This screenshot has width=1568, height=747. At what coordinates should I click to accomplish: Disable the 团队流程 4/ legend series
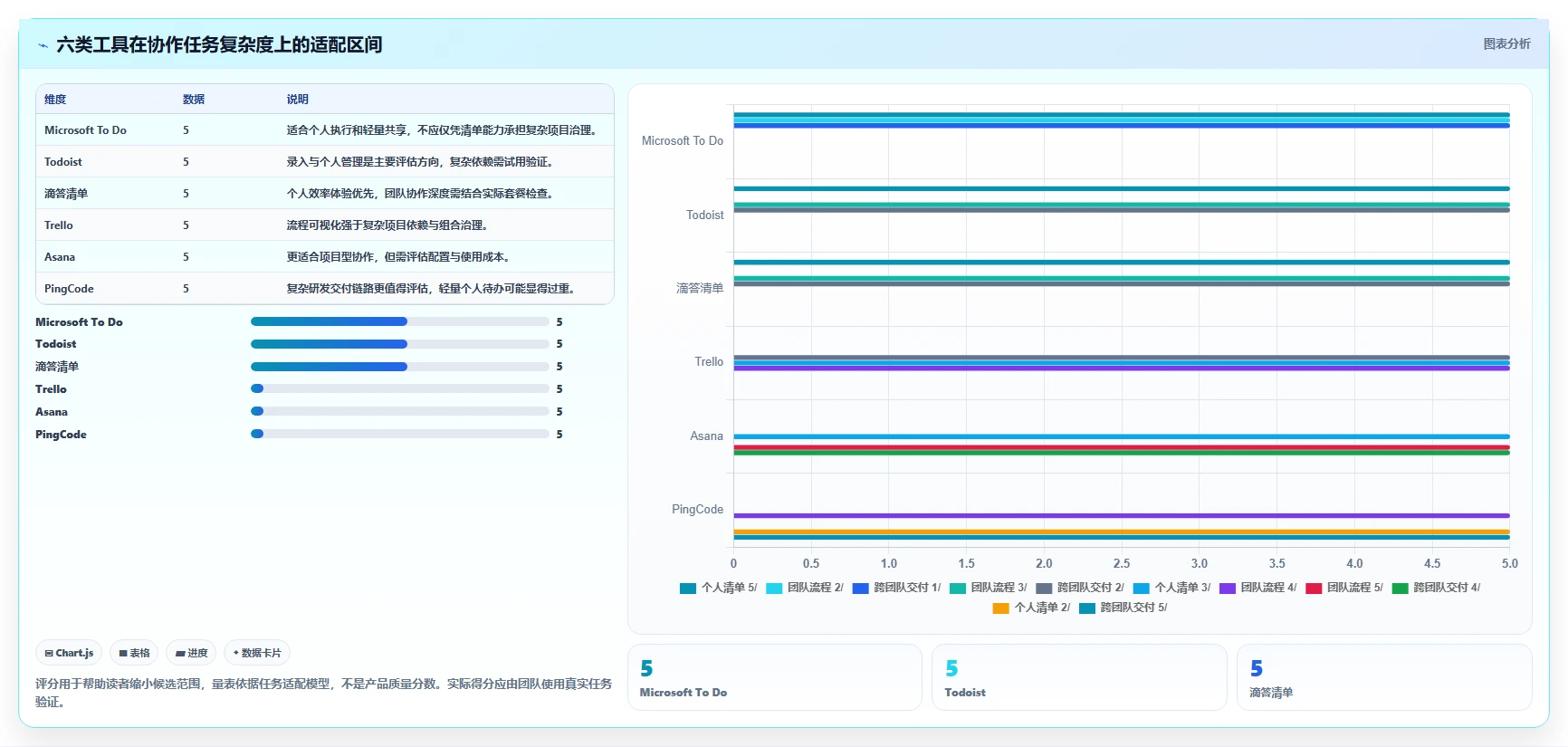(x=1257, y=588)
